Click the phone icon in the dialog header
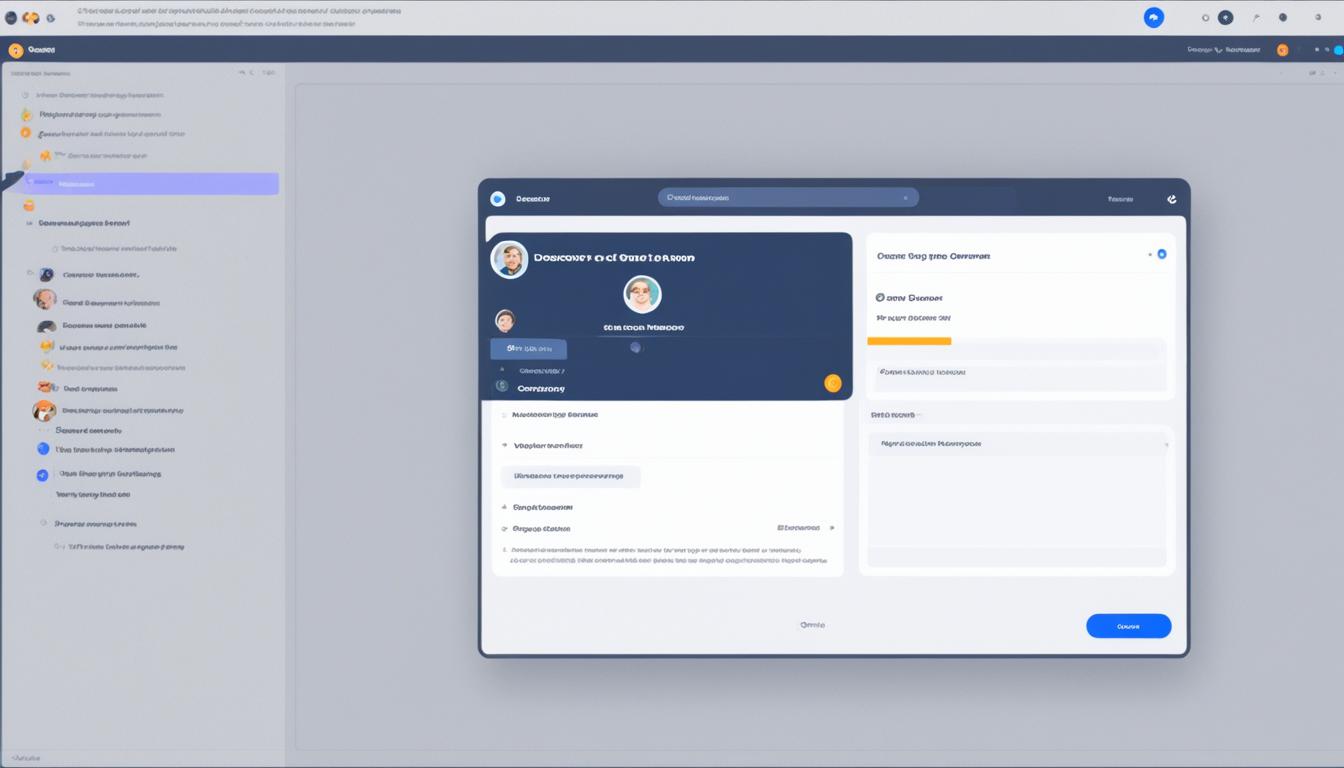 coord(1171,199)
